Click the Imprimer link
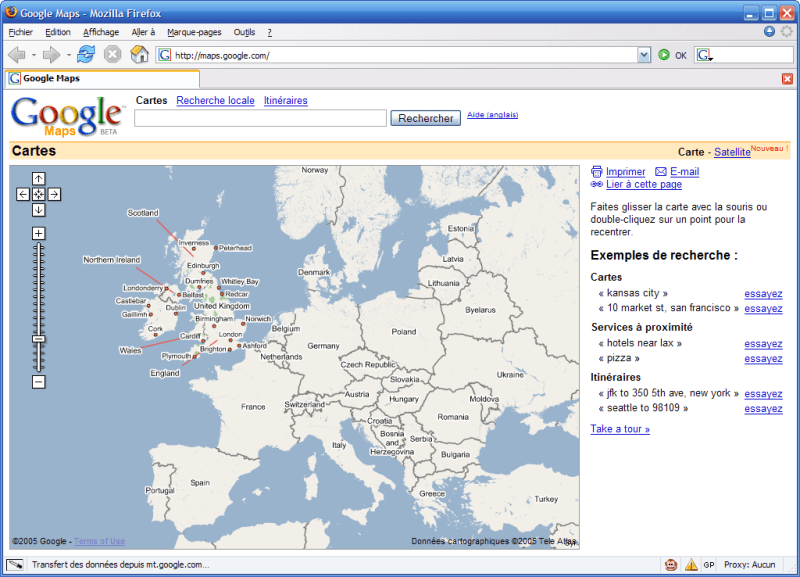Screen dimensions: 800x577 [x=626, y=172]
